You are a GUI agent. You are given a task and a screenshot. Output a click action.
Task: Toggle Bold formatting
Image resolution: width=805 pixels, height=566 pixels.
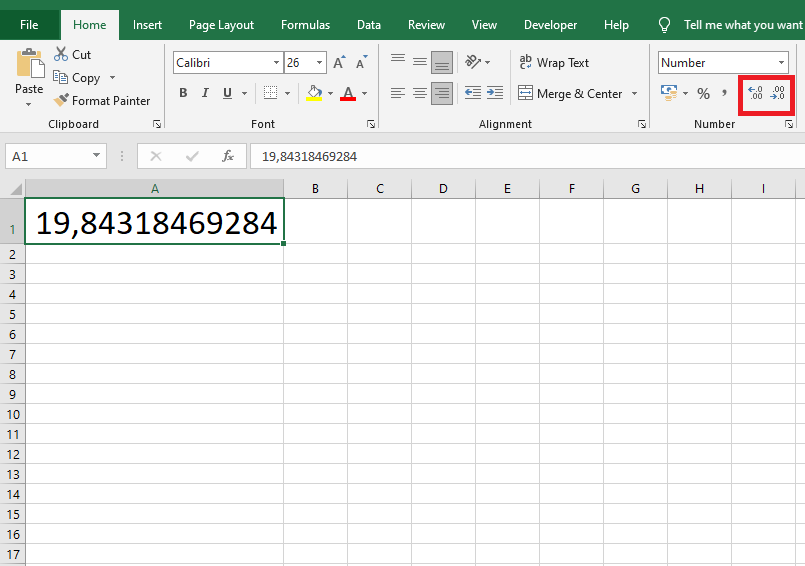pos(183,94)
